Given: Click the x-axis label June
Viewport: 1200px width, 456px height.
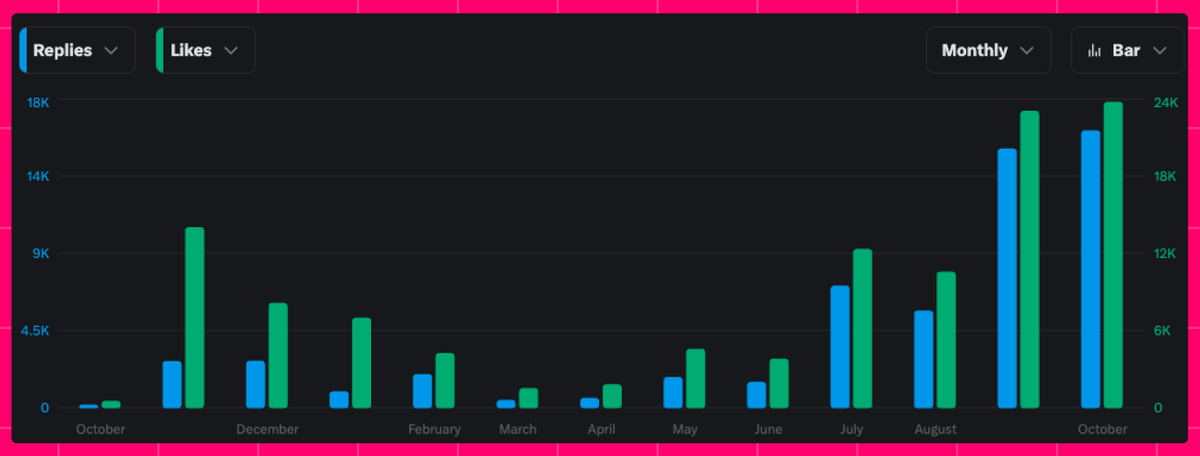Looking at the screenshot, I should 768,429.
